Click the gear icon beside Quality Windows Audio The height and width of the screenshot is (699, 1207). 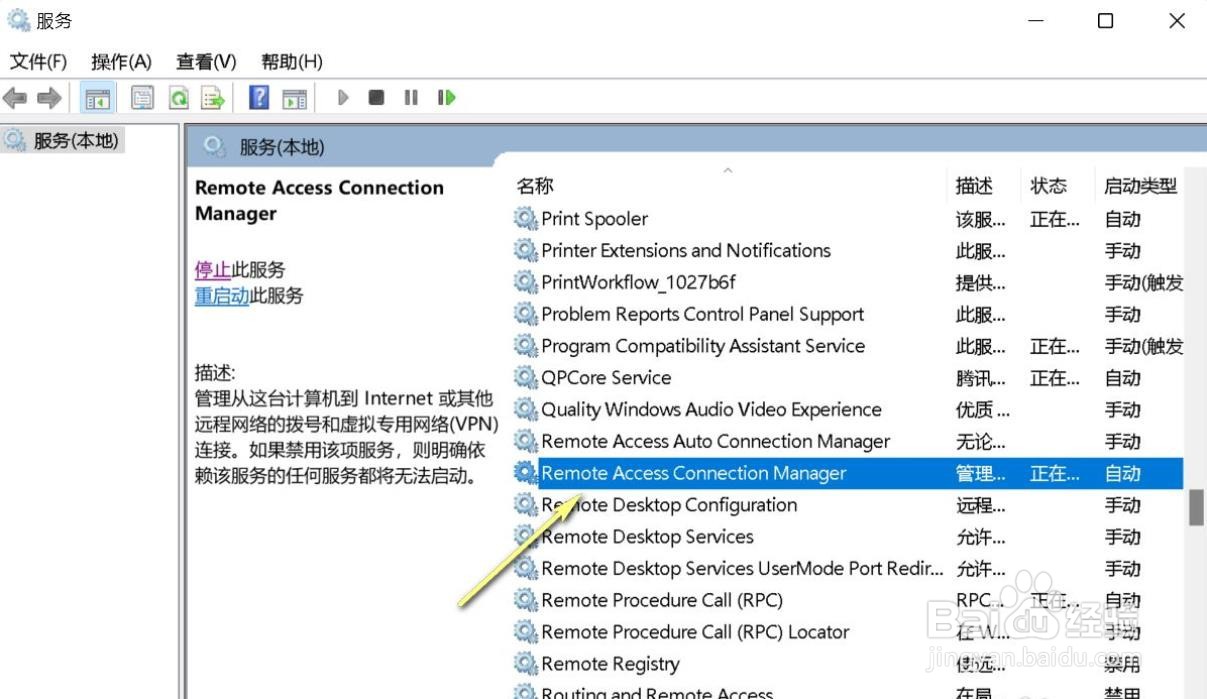tap(525, 409)
